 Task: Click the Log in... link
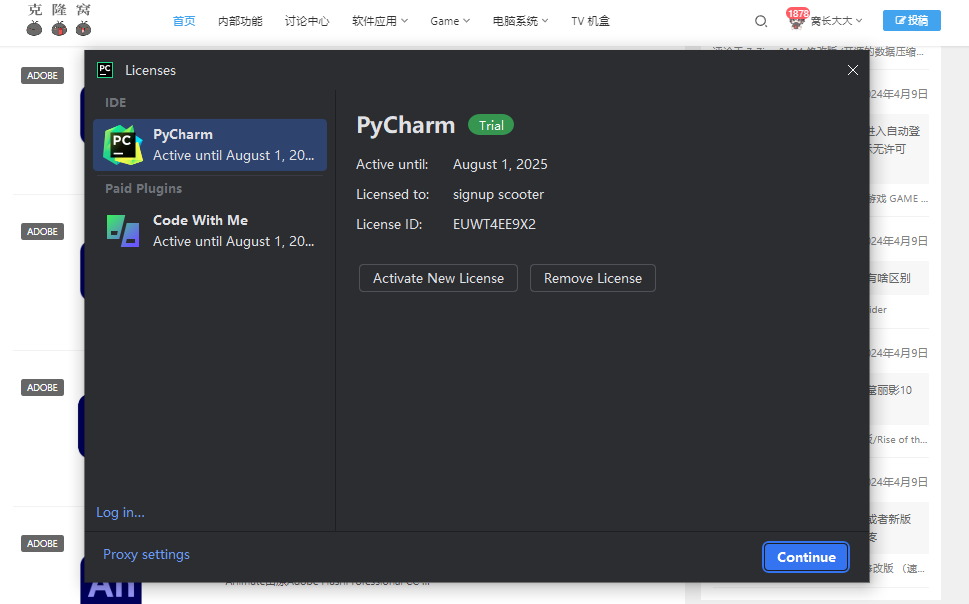click(x=121, y=513)
